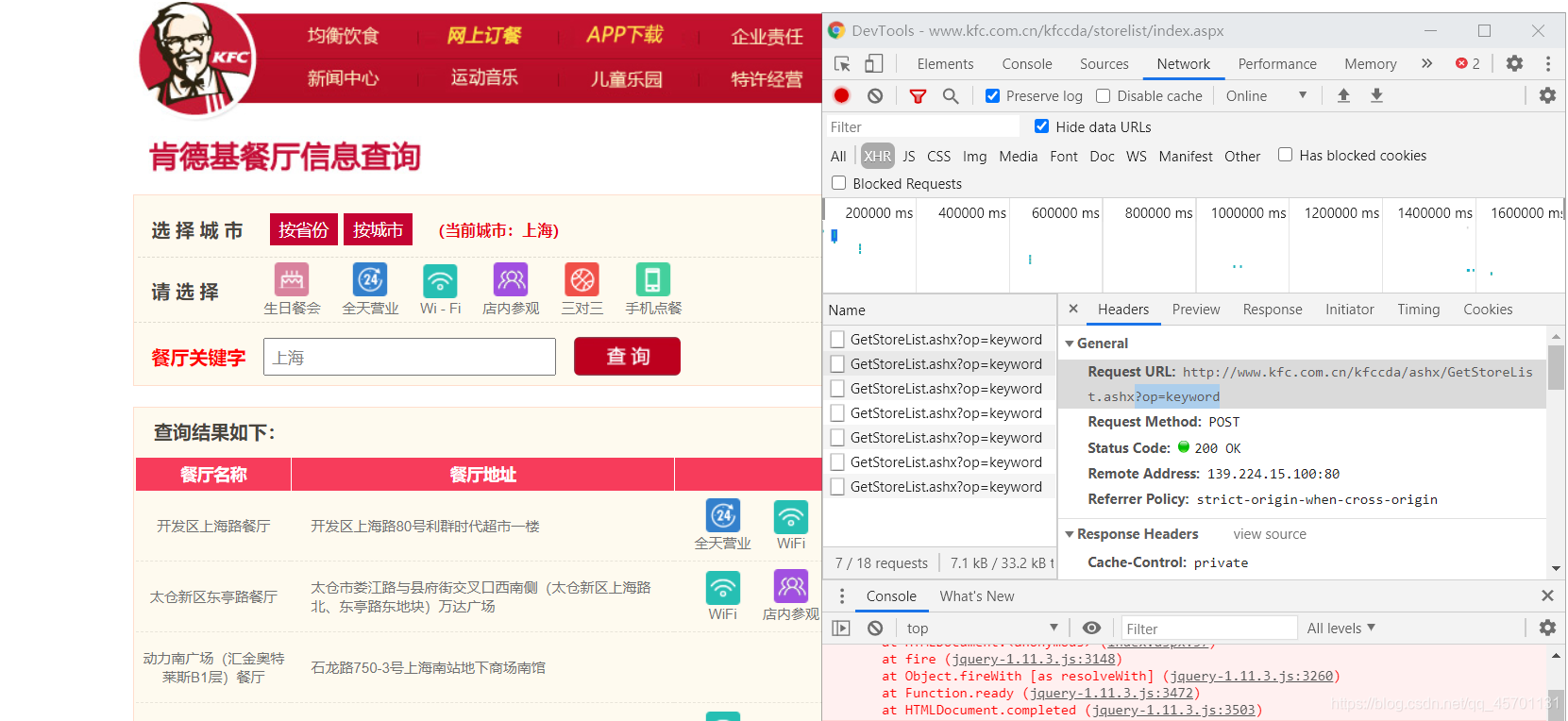
Task: Click the KFC Colonel logo
Action: tap(197, 60)
